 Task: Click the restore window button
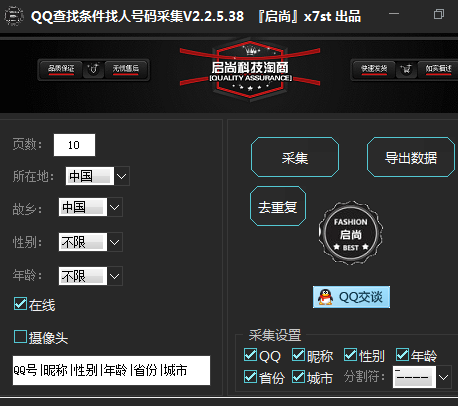[x=439, y=14]
